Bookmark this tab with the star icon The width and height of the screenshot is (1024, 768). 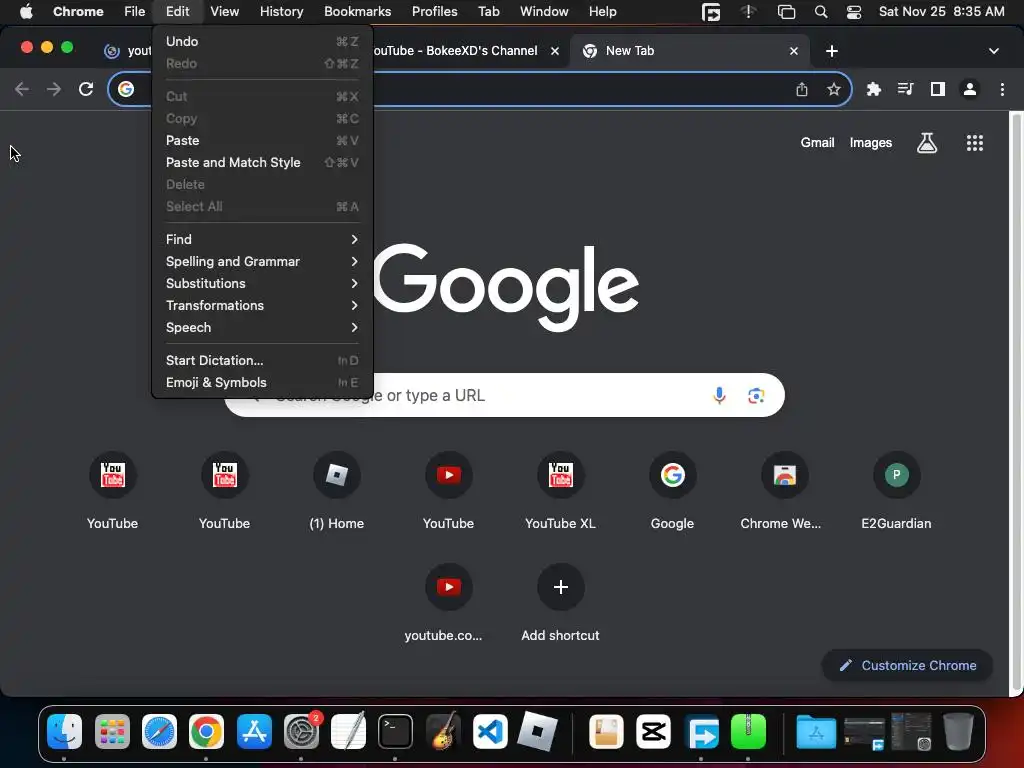click(833, 89)
